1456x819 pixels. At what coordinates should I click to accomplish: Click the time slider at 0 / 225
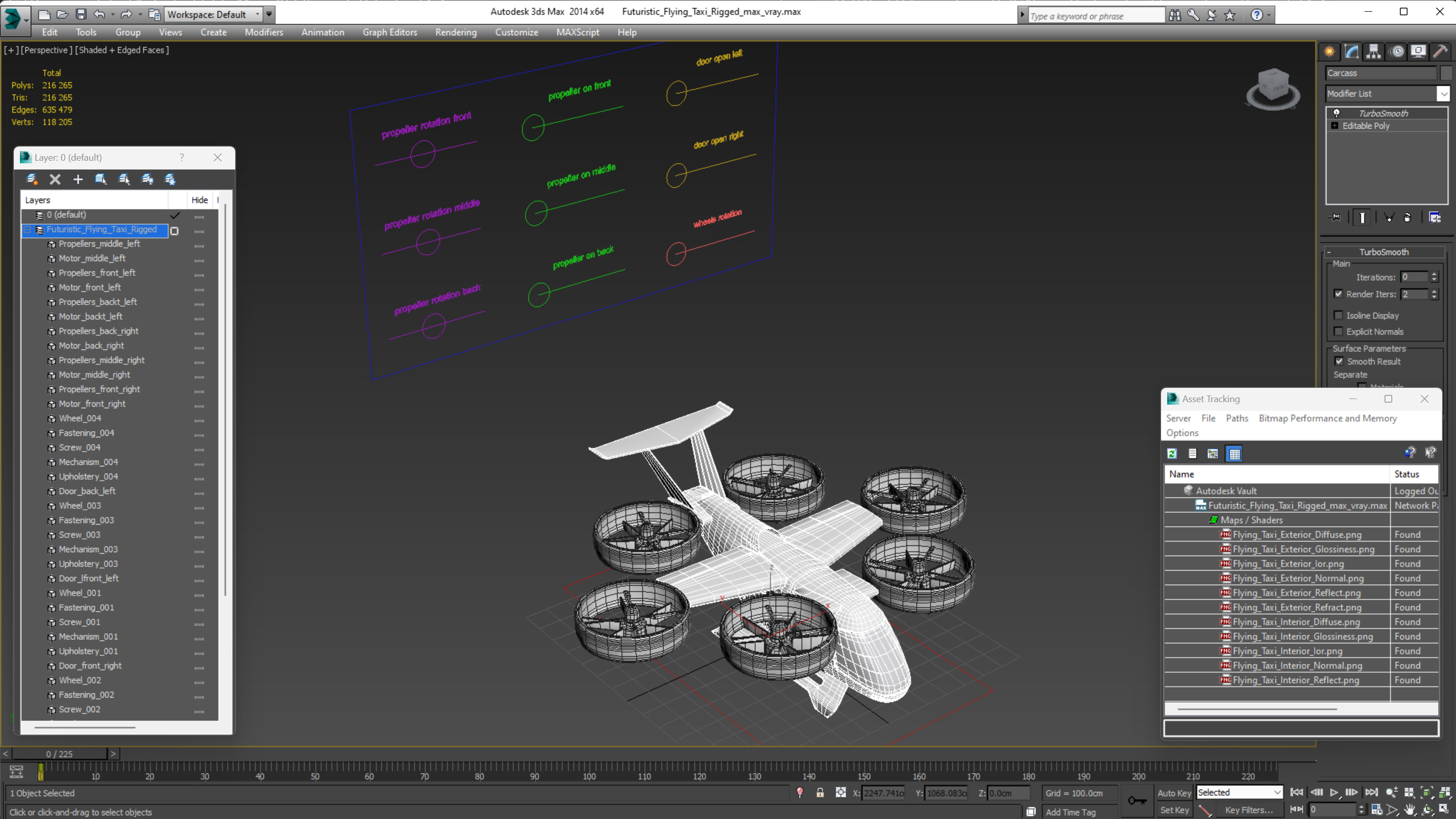[x=59, y=754]
